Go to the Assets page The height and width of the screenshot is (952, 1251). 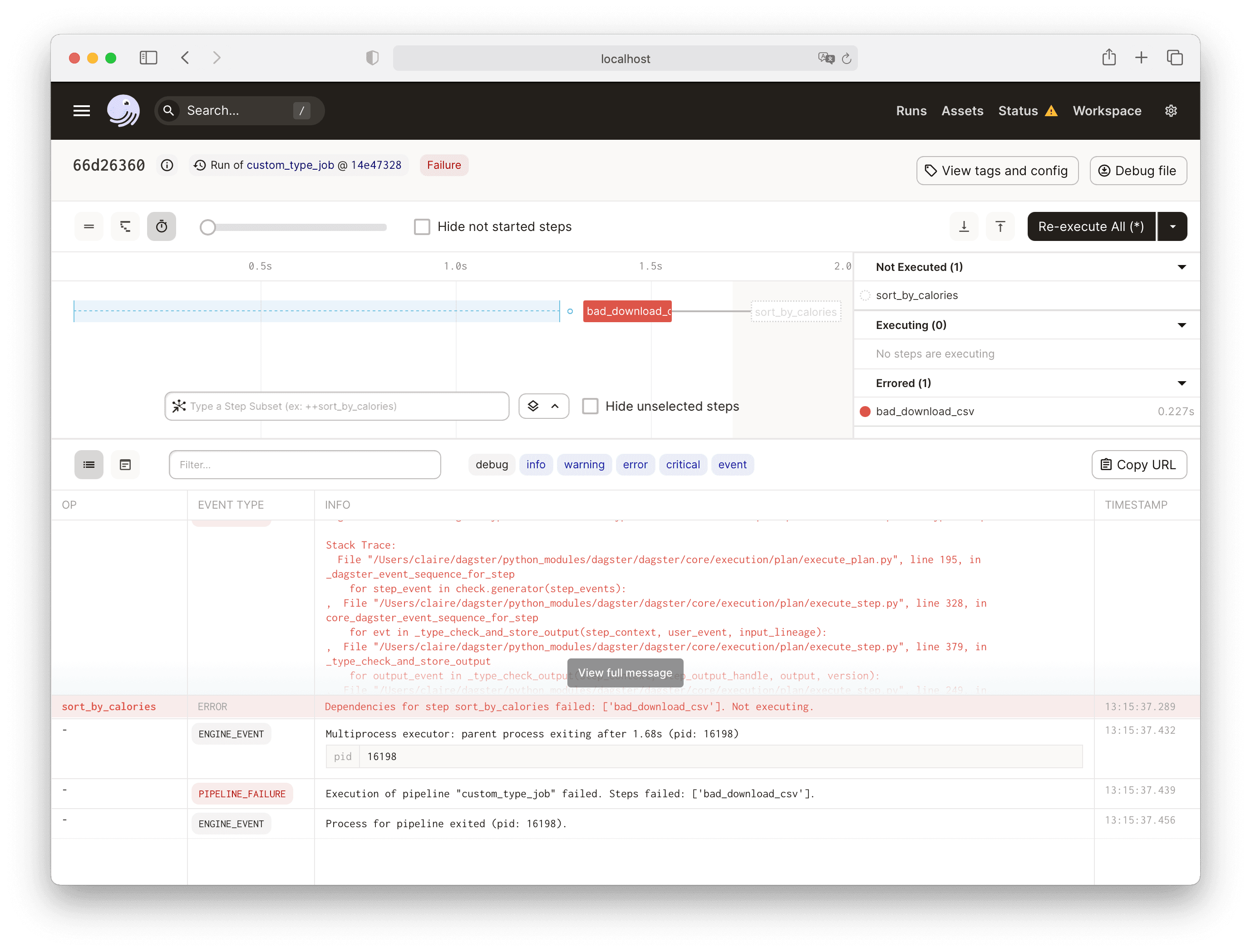coord(962,111)
